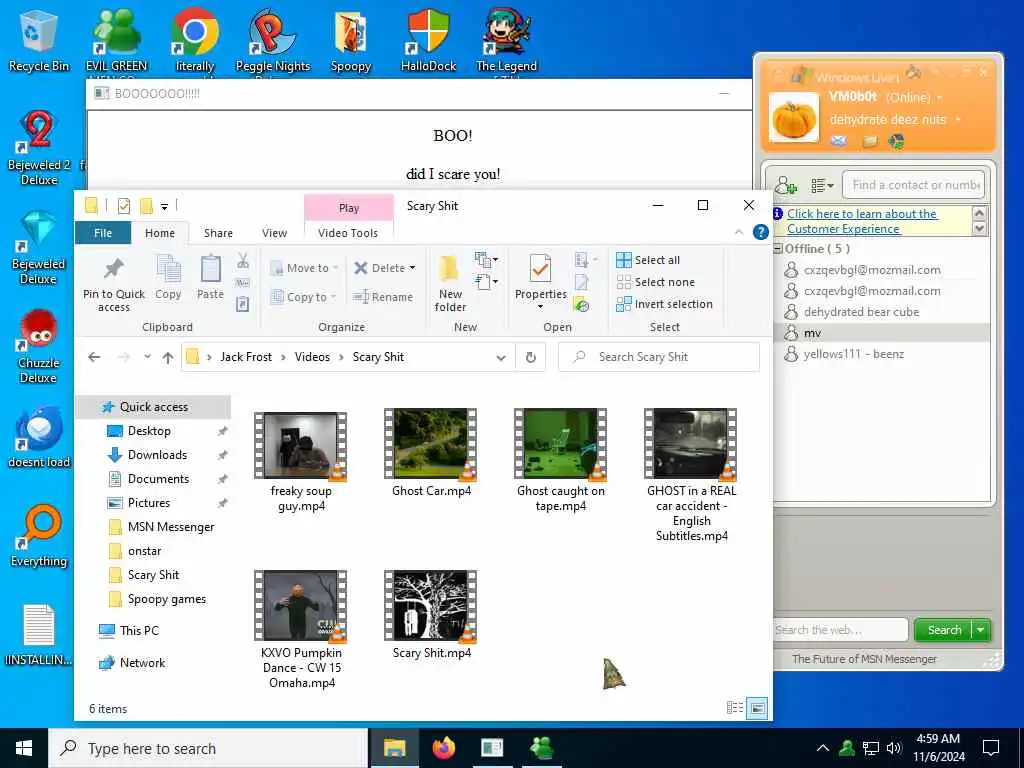Select This PC in navigation pane
The height and width of the screenshot is (768, 1024).
(139, 630)
